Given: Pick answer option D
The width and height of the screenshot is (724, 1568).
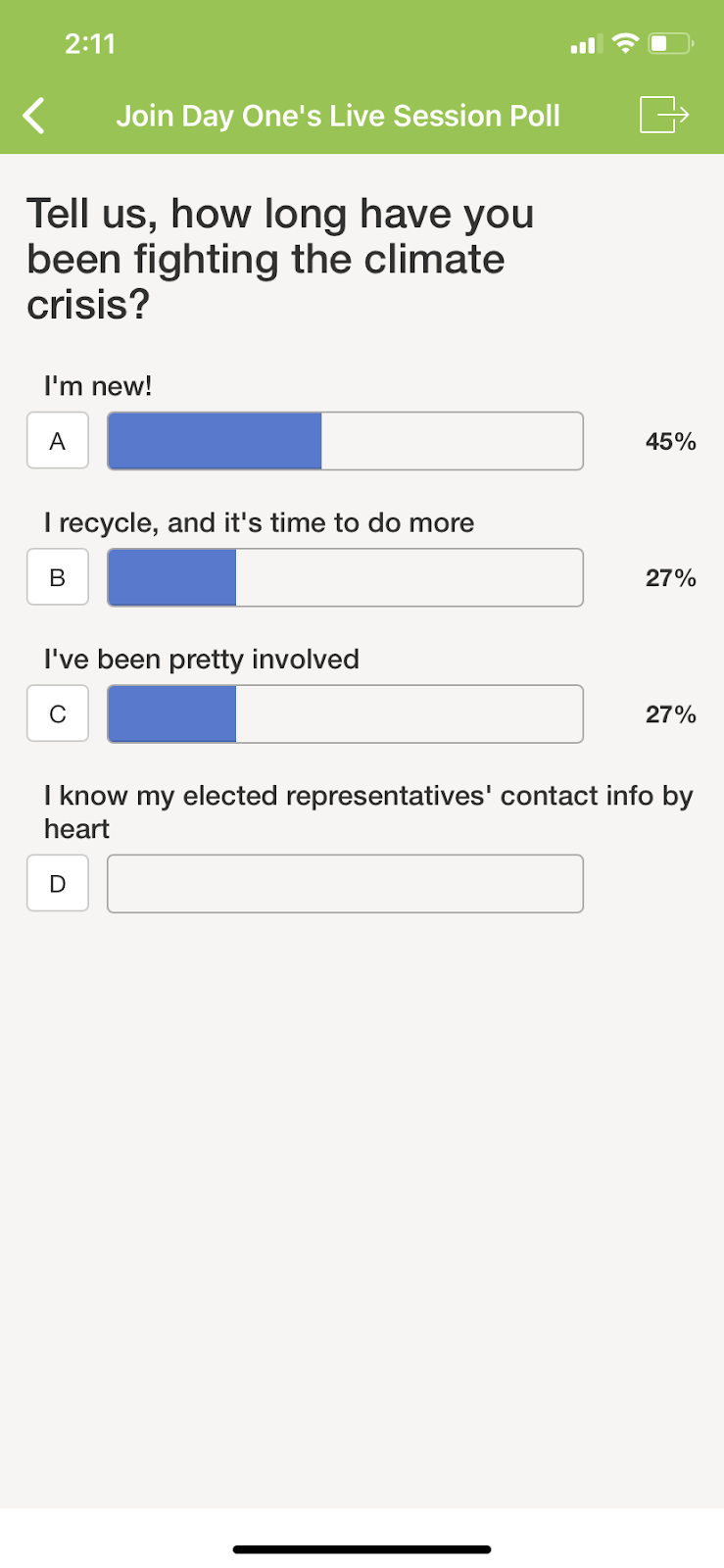Looking at the screenshot, I should [58, 883].
